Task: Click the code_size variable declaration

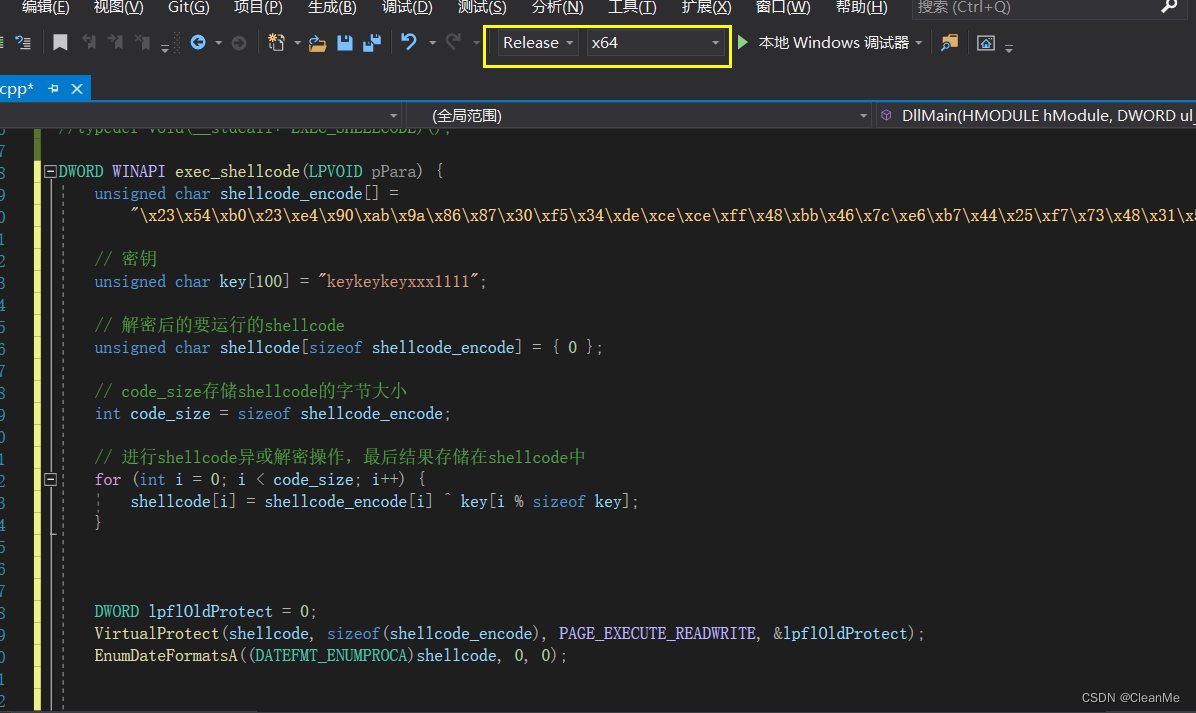Action: [x=170, y=413]
